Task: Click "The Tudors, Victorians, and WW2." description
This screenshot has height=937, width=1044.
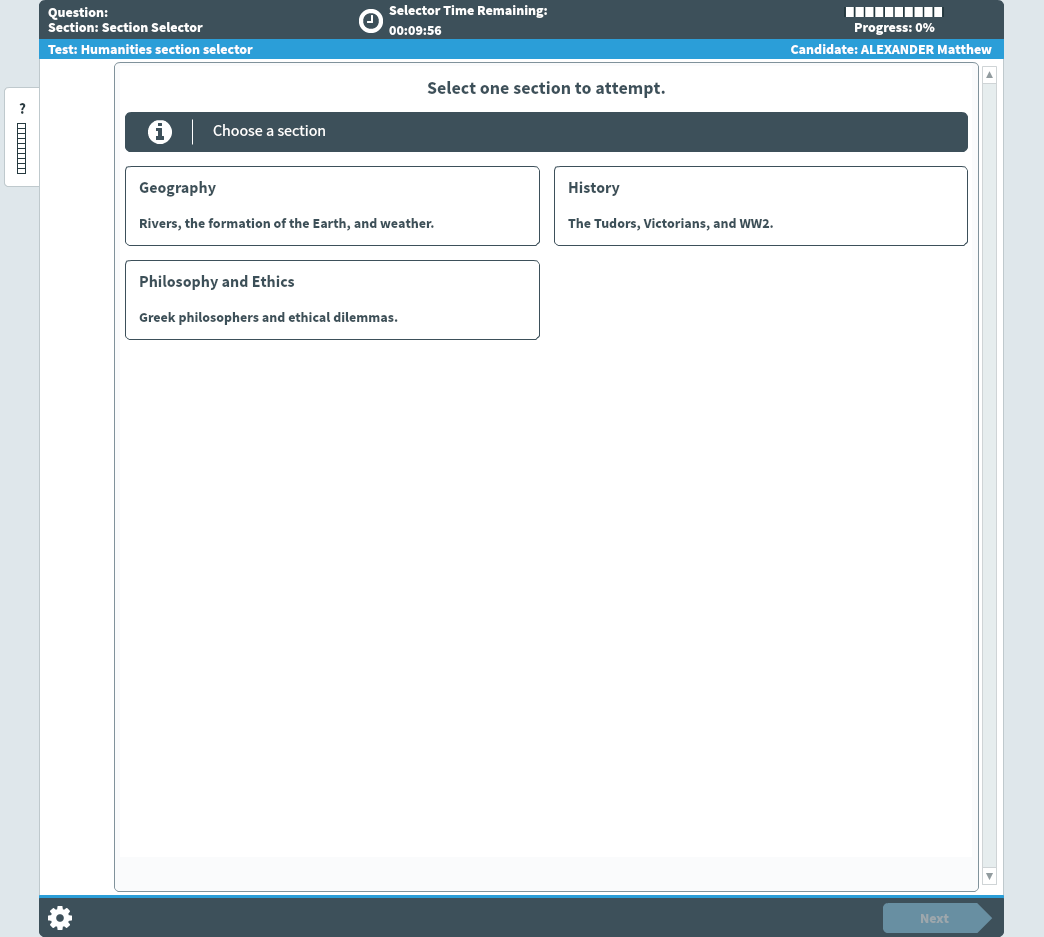Action: pyautogui.click(x=670, y=224)
